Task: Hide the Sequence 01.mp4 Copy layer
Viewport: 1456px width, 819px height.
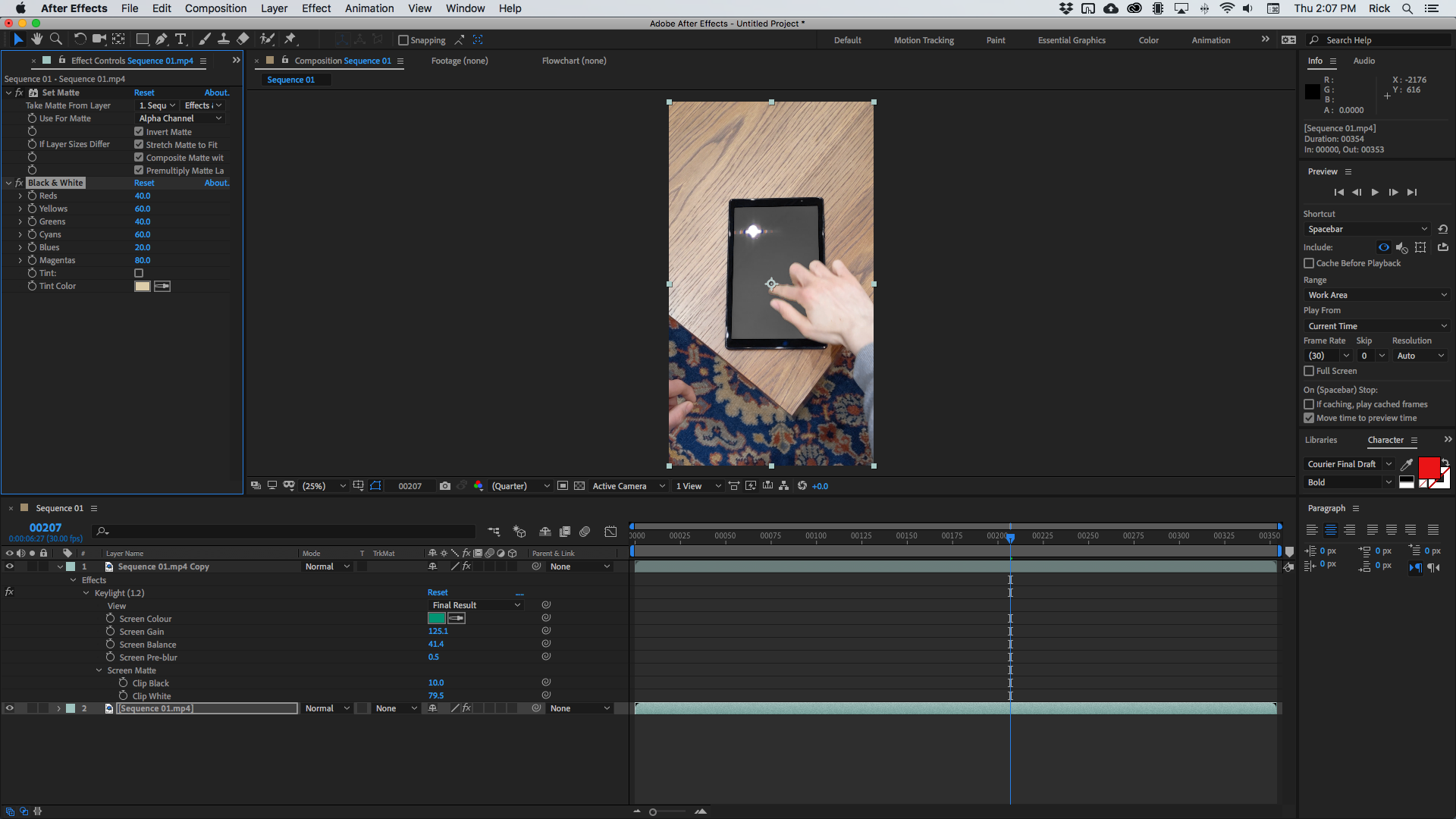Action: (x=10, y=566)
